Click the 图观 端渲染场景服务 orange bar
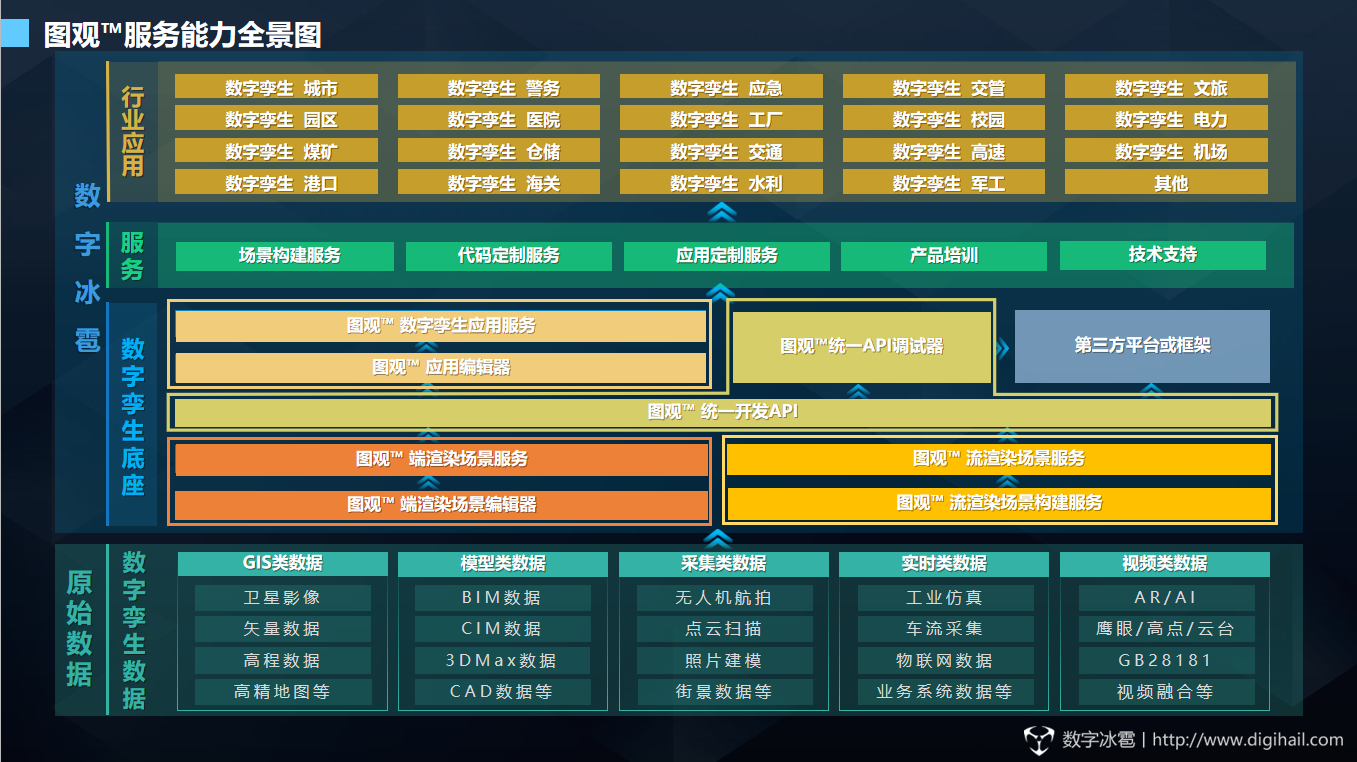This screenshot has width=1357, height=762. point(441,459)
